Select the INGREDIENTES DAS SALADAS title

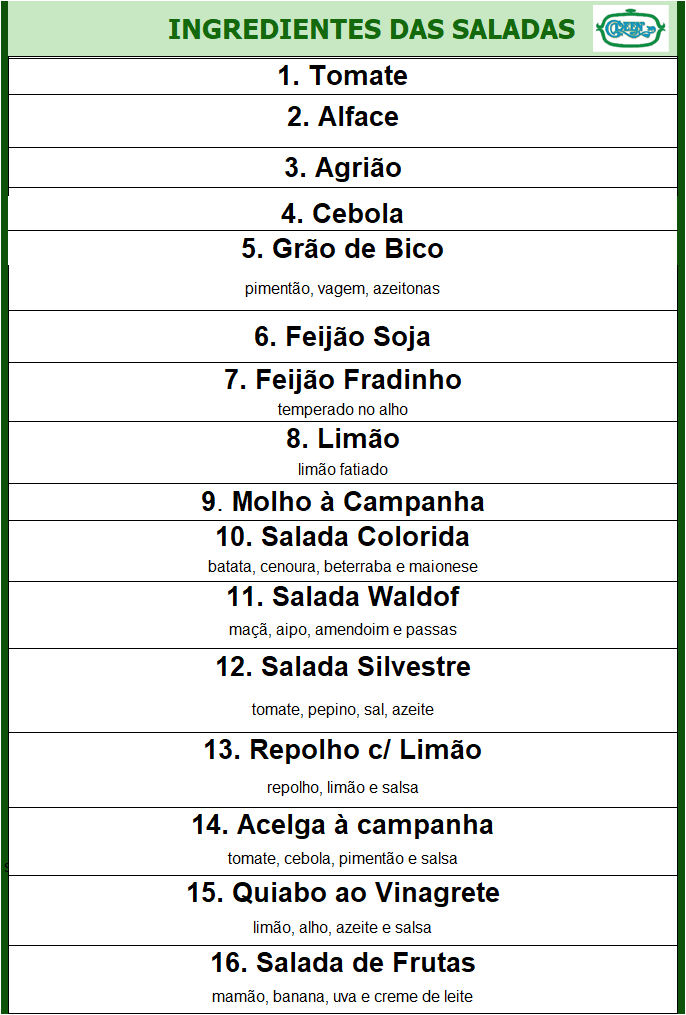point(371,29)
